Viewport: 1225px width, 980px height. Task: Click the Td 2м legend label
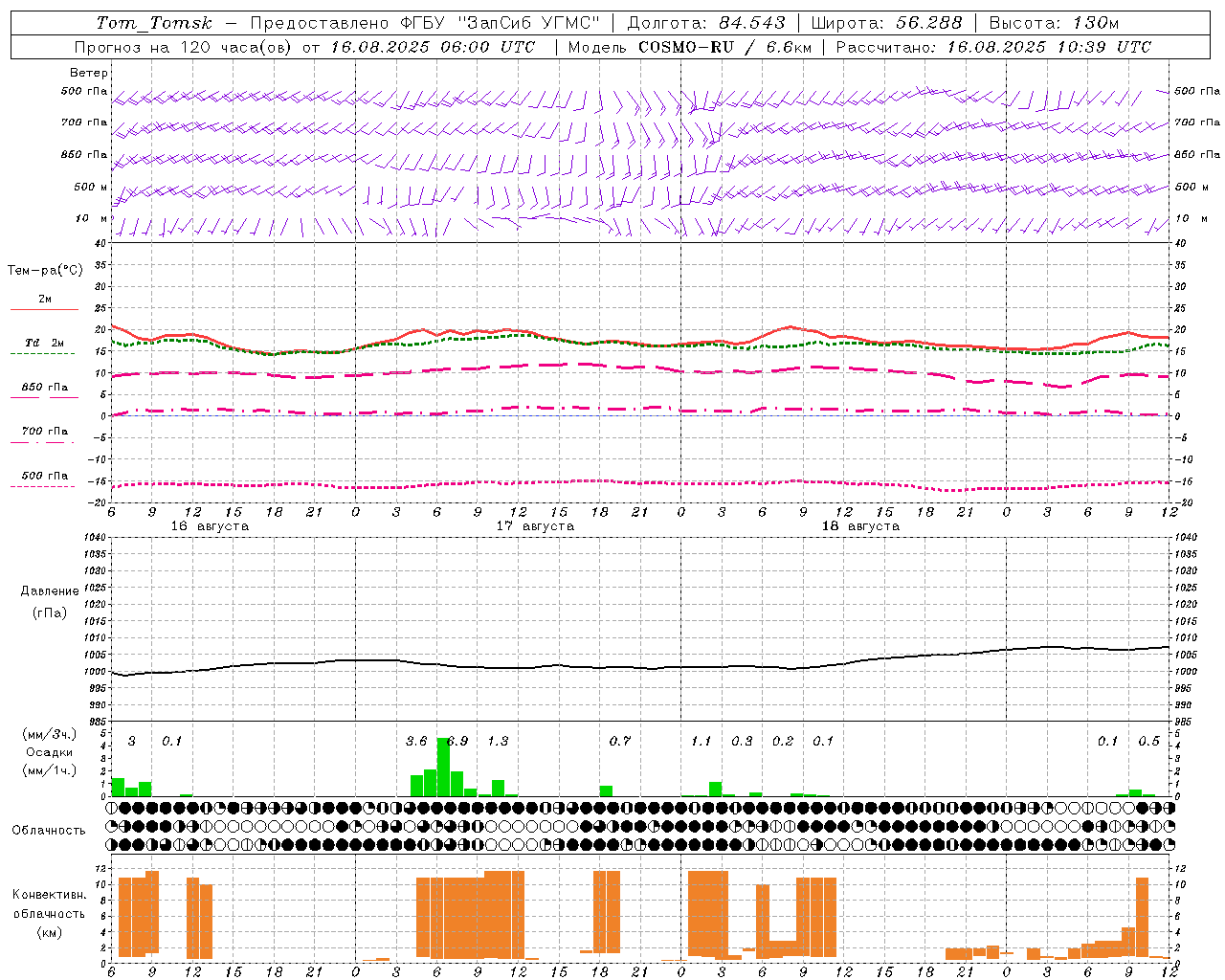click(x=45, y=343)
